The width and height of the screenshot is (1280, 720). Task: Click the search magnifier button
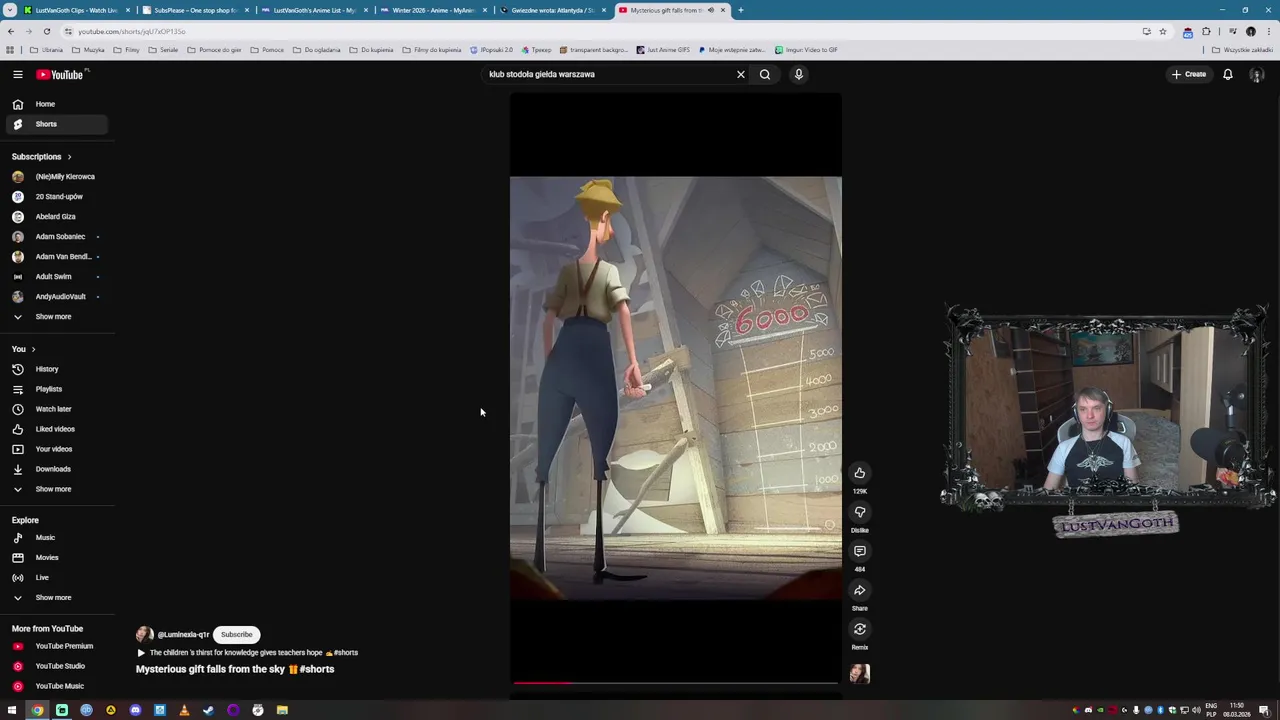765,74
